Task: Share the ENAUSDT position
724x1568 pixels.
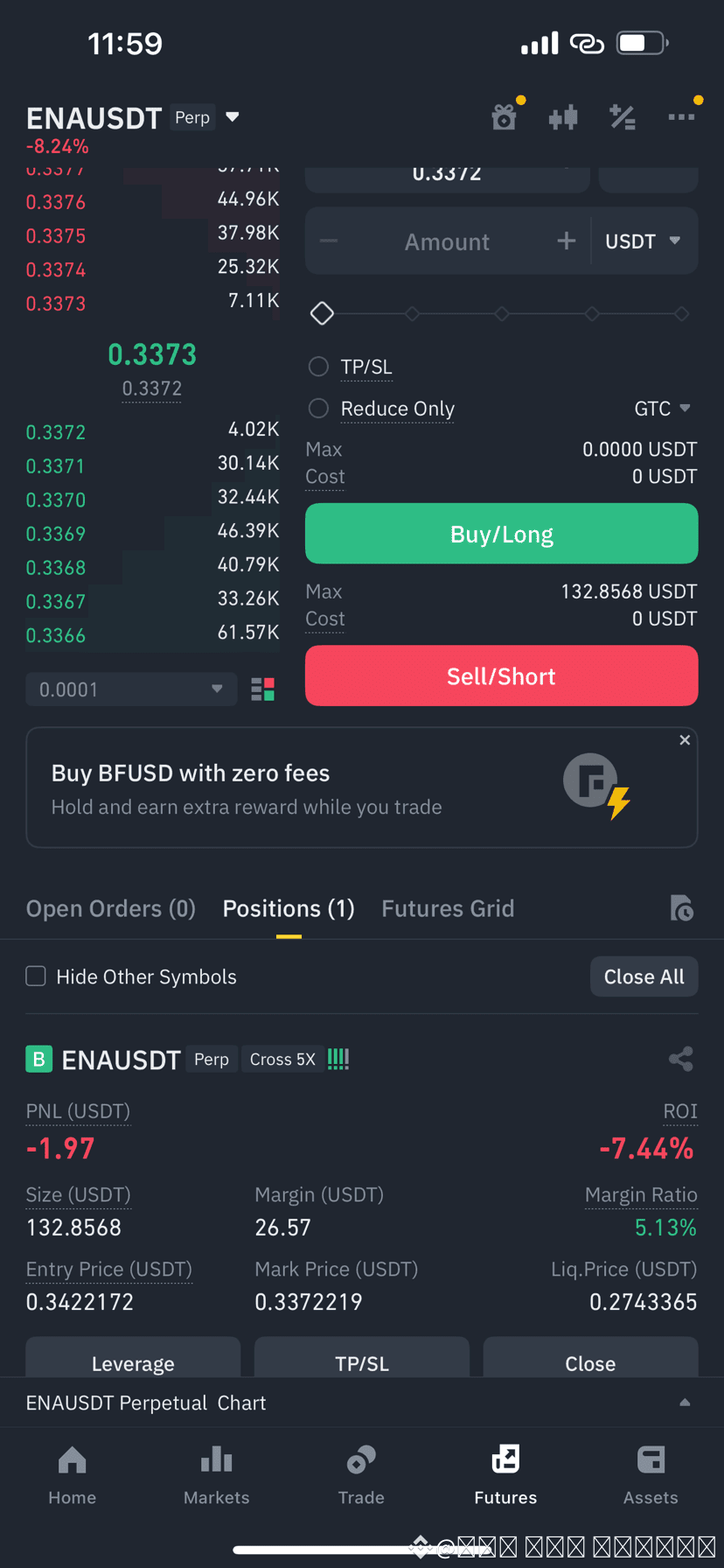Action: (681, 1059)
